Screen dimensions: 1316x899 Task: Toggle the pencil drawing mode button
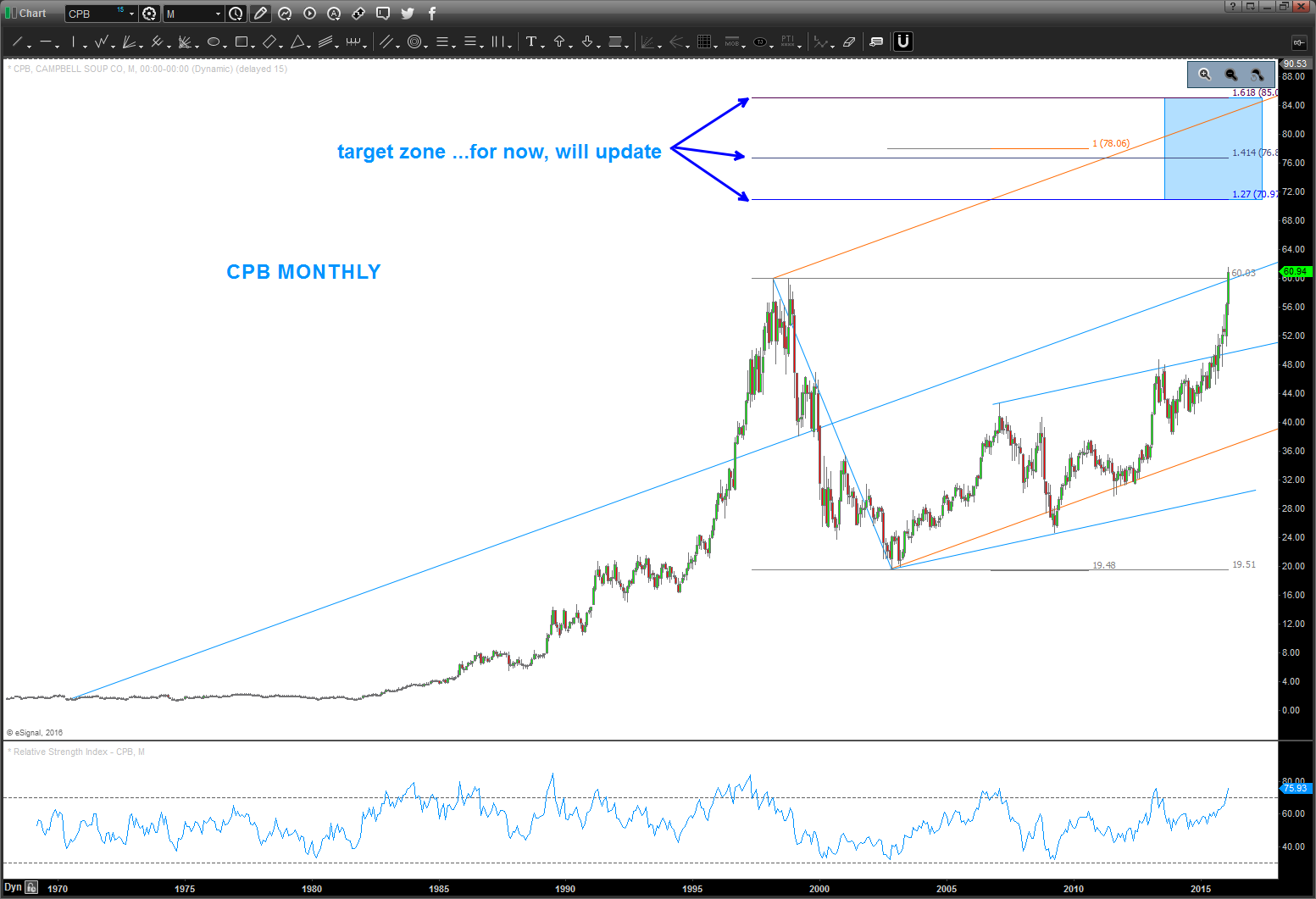(260, 14)
